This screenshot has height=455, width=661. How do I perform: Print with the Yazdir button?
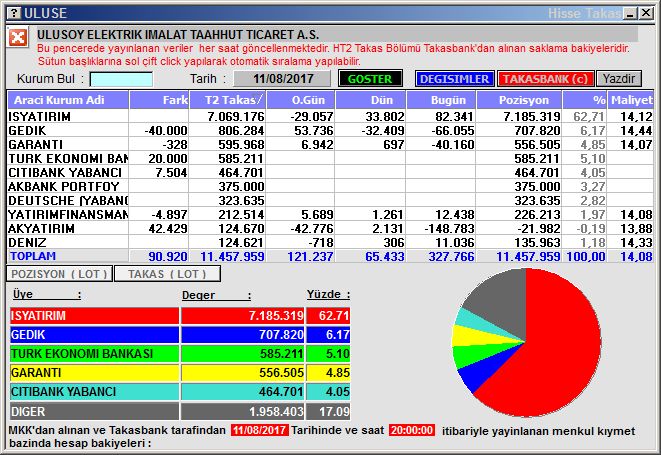619,79
